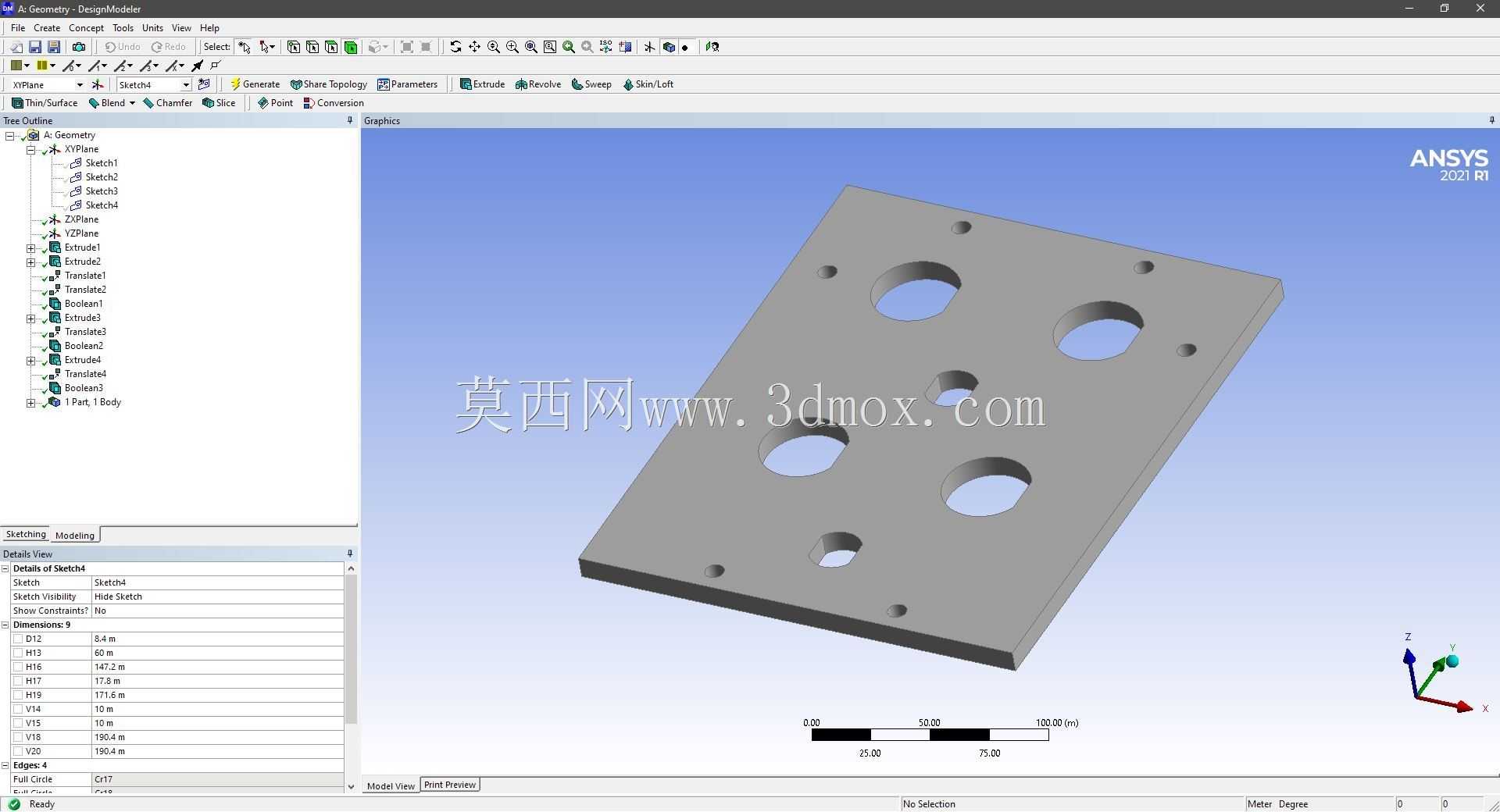The width and height of the screenshot is (1500, 812).
Task: Tick the V20 dimension checkbox
Action: (18, 751)
